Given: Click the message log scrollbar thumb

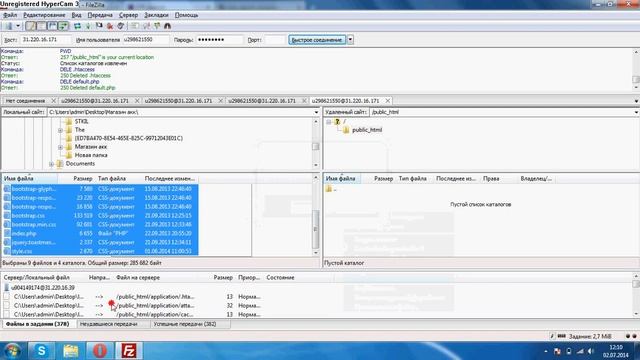Looking at the screenshot, I should tap(636, 80).
